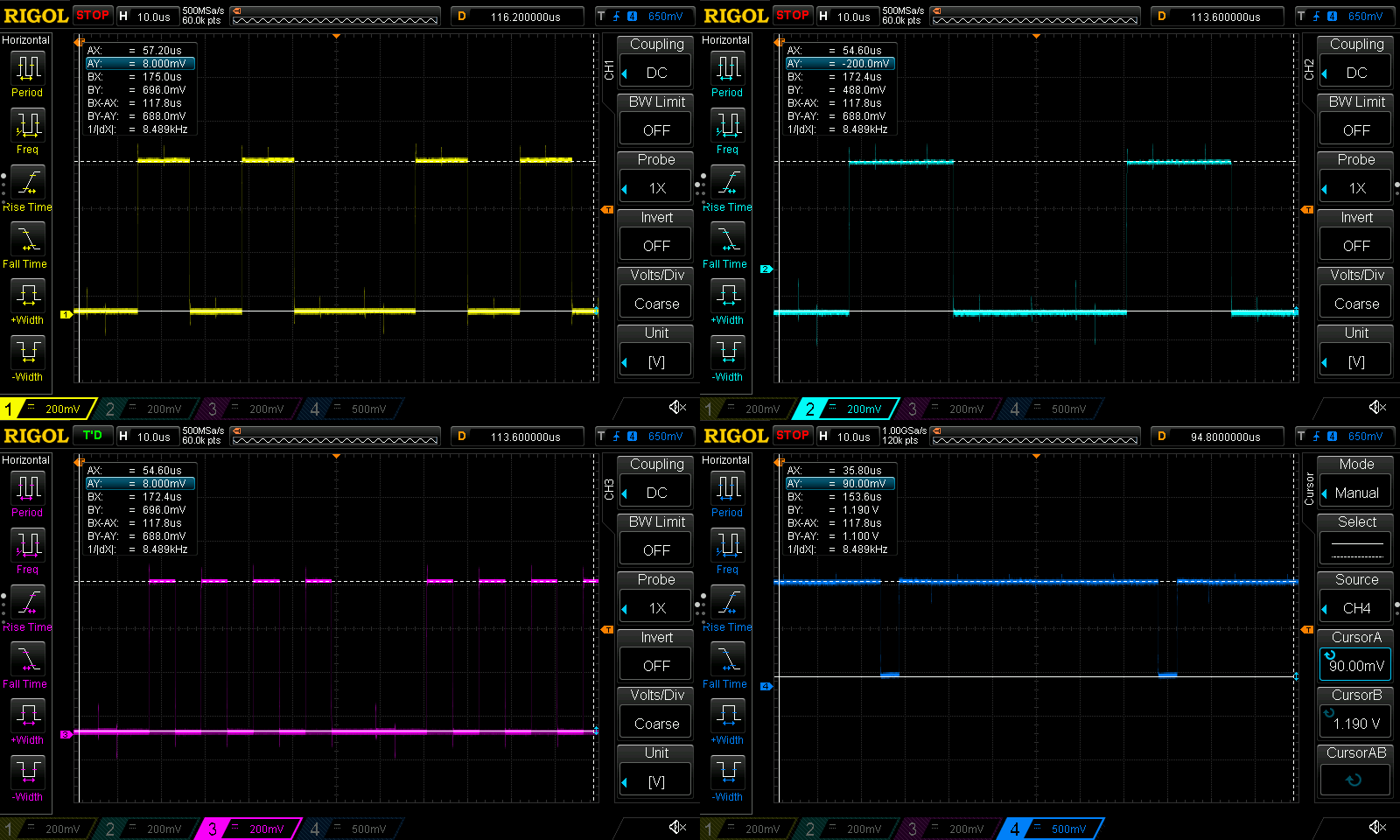Pick the -Width measurement in the CH3 screen
1400x840 pixels.
pos(27,780)
